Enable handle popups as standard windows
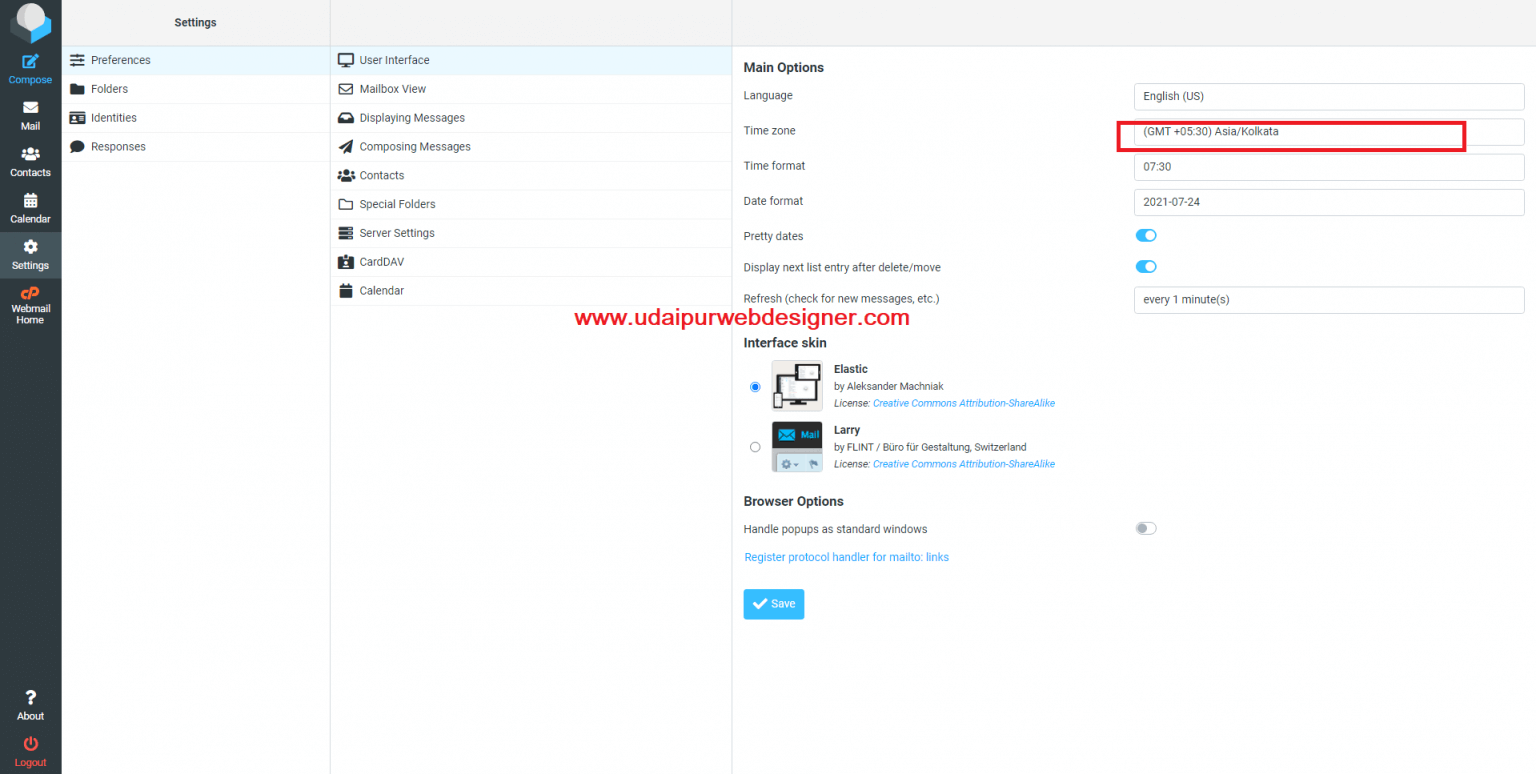 1145,529
